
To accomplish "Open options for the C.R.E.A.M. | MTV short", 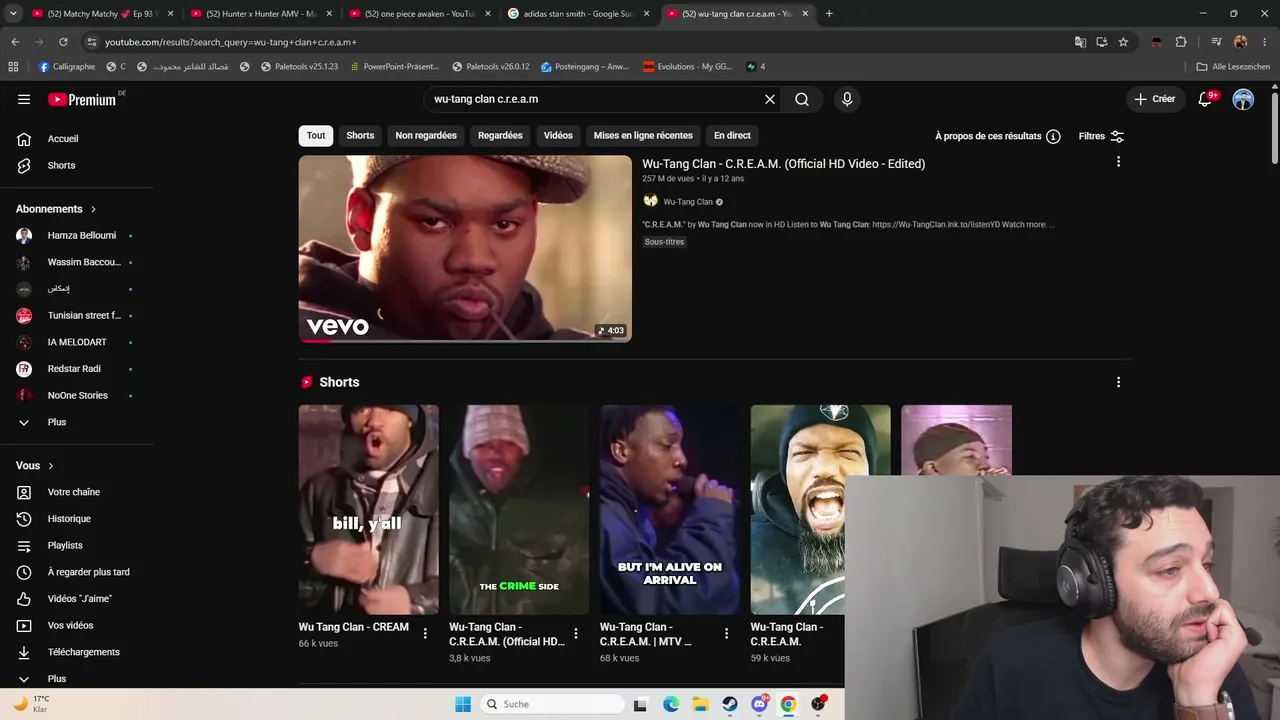I will [x=727, y=633].
